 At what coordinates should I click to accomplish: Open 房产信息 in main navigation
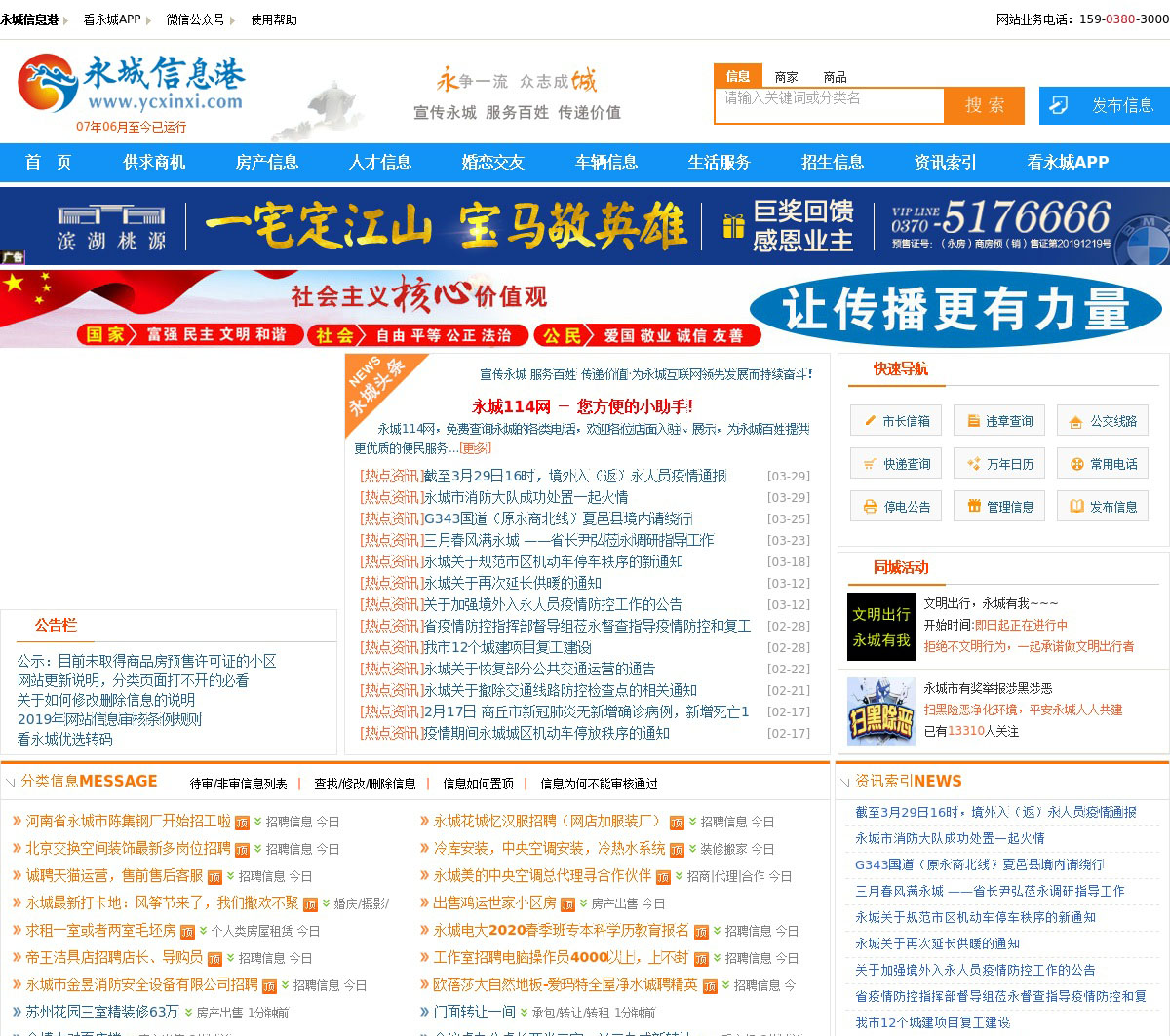267,163
